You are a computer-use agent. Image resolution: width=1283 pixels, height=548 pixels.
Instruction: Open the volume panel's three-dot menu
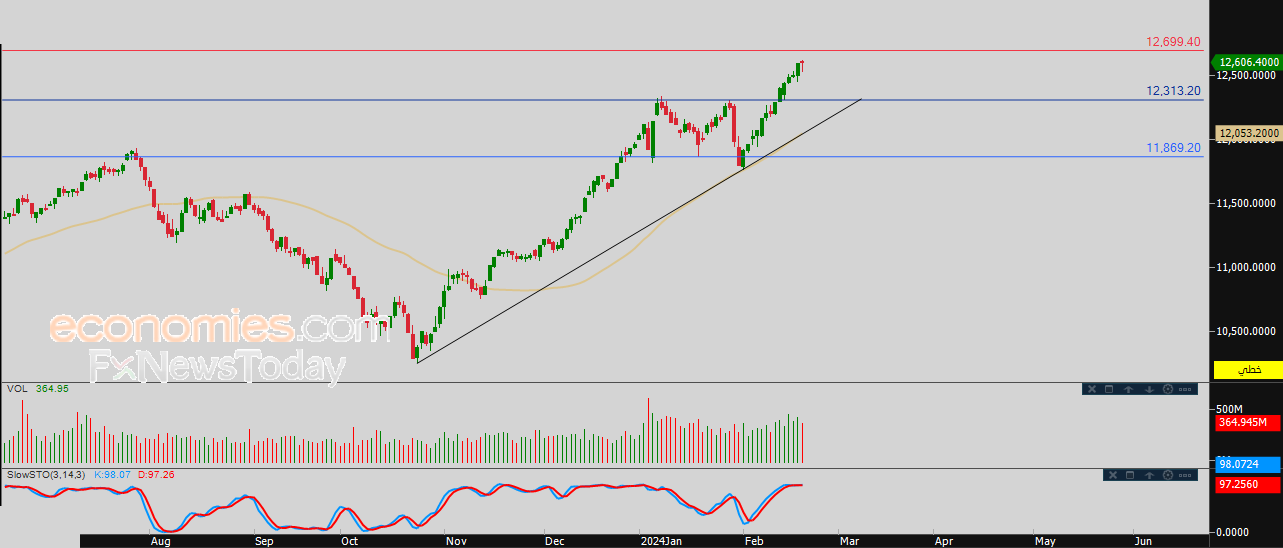click(x=1185, y=389)
